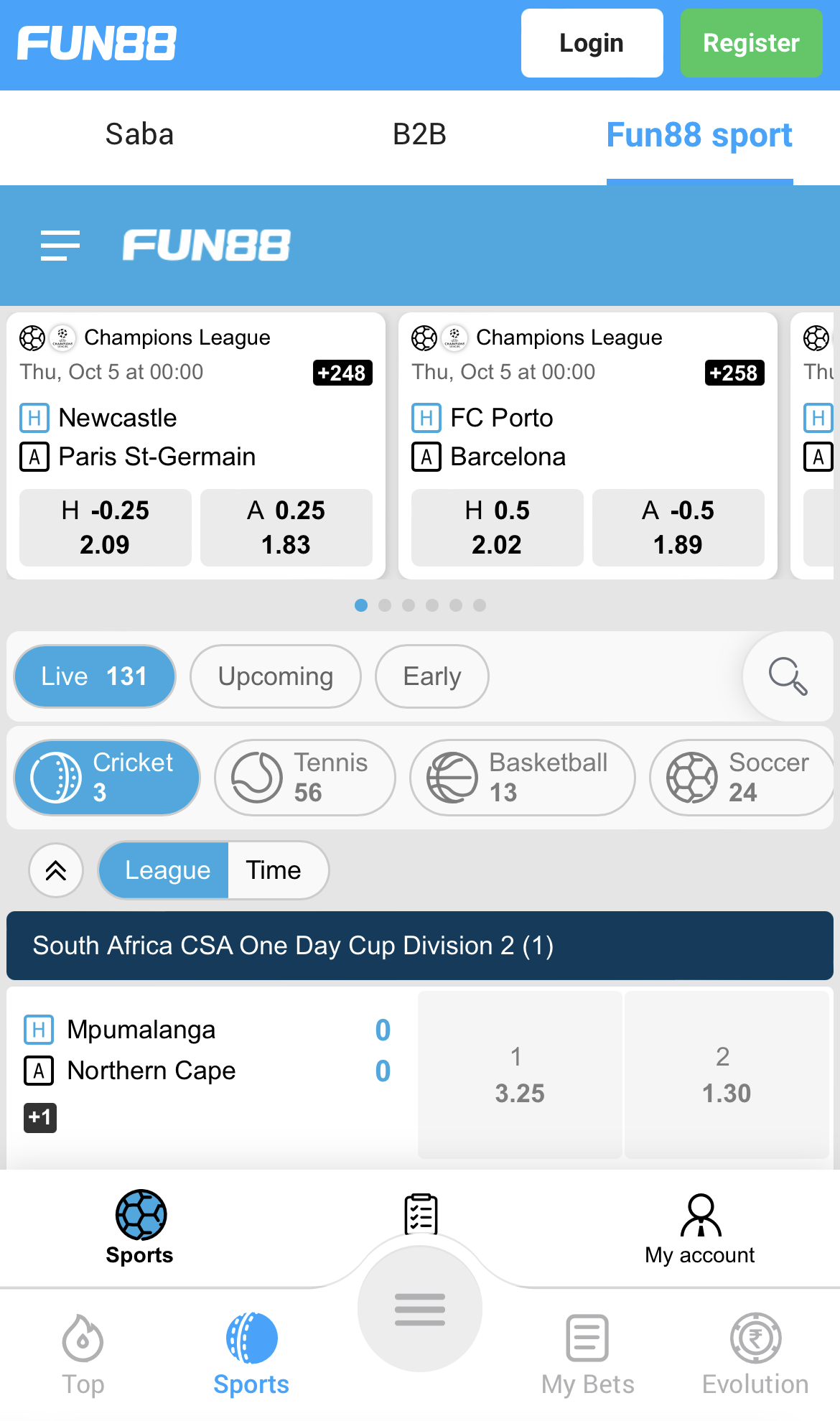Screen dimensions: 840x1421
Task: Click the green Register button
Action: click(751, 43)
